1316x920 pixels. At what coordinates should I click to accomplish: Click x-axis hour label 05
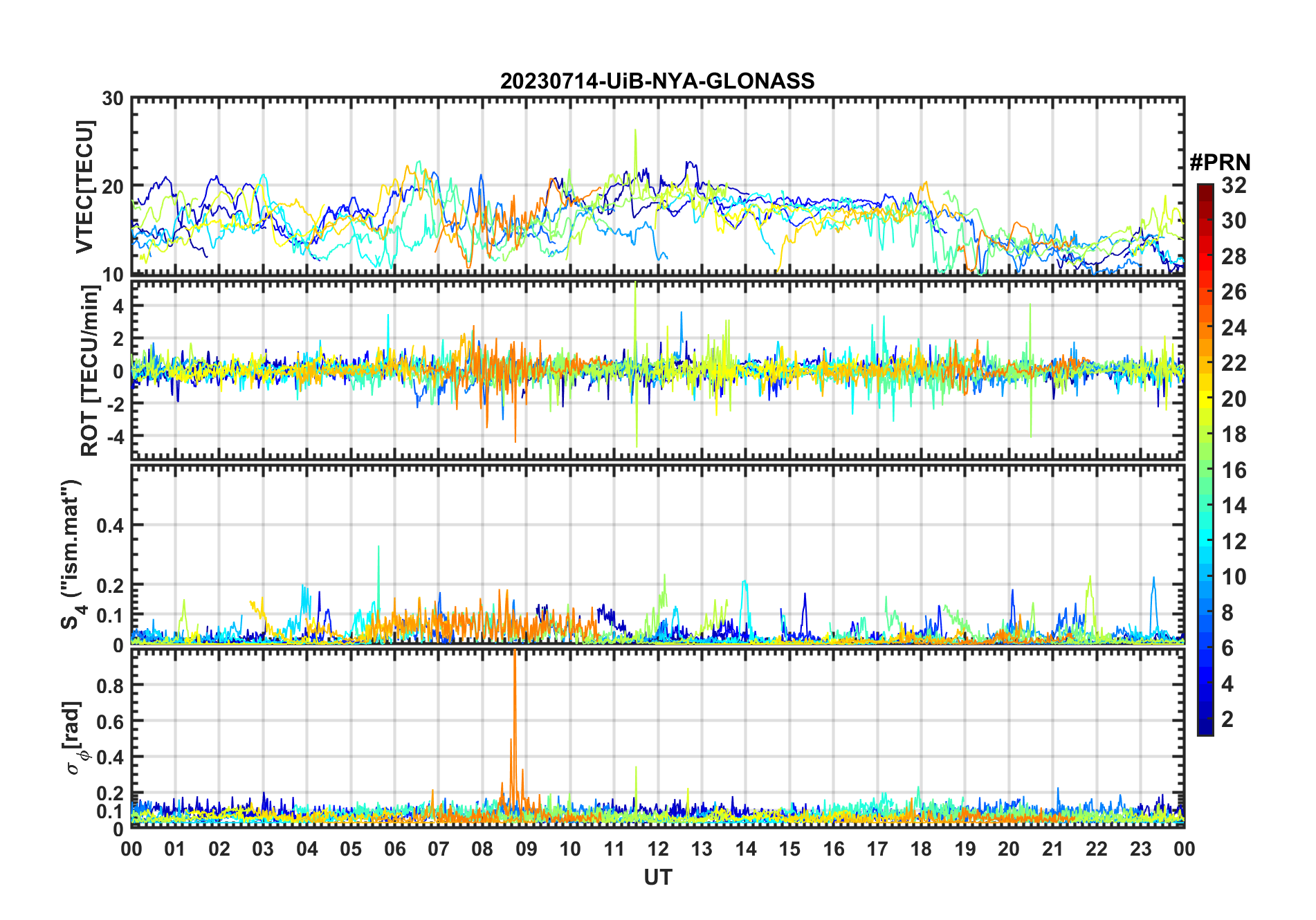(351, 849)
